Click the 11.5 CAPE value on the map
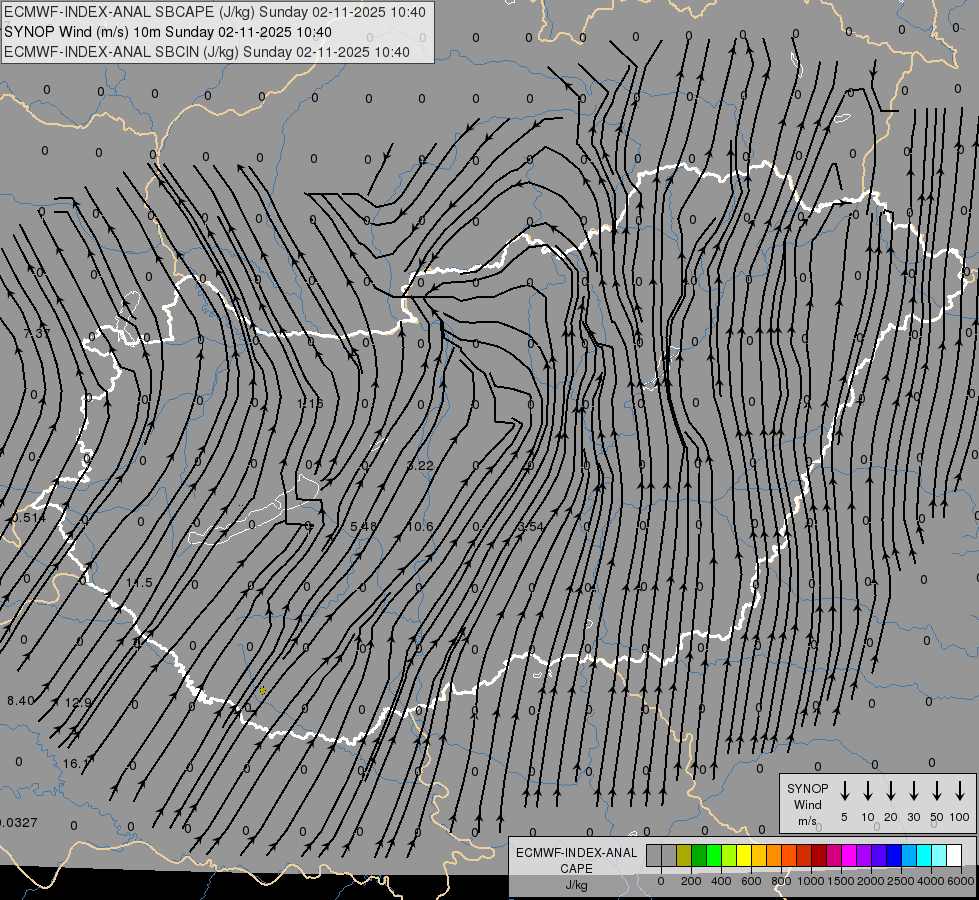Viewport: 979px width, 900px height. 139,583
